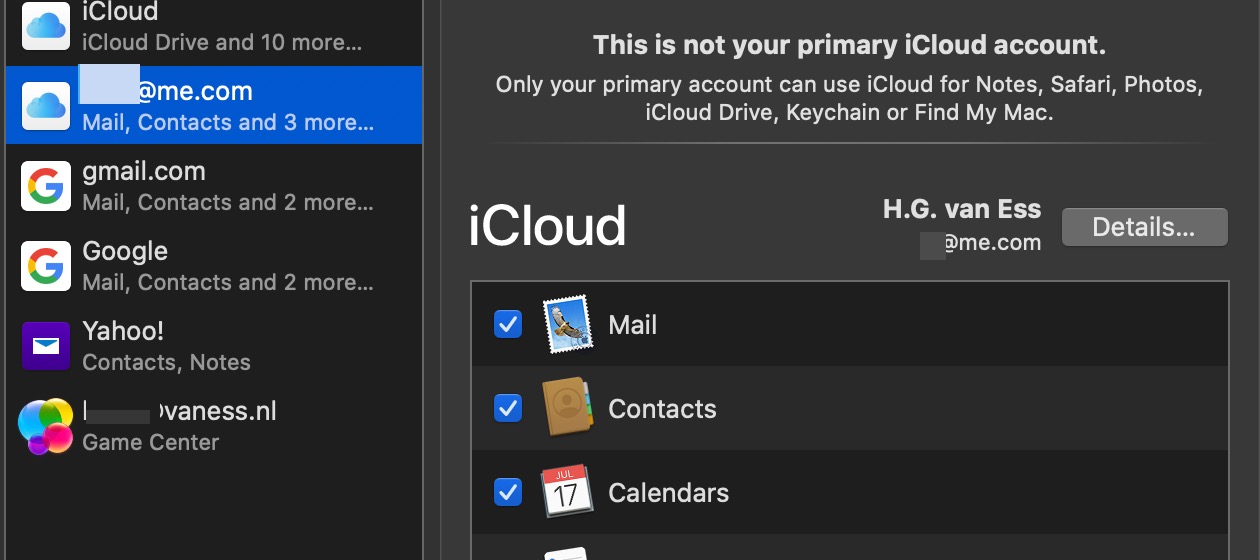Click 'Contacts, Notes' under Yahoo!
Screen dimensions: 1260x560
point(166,362)
